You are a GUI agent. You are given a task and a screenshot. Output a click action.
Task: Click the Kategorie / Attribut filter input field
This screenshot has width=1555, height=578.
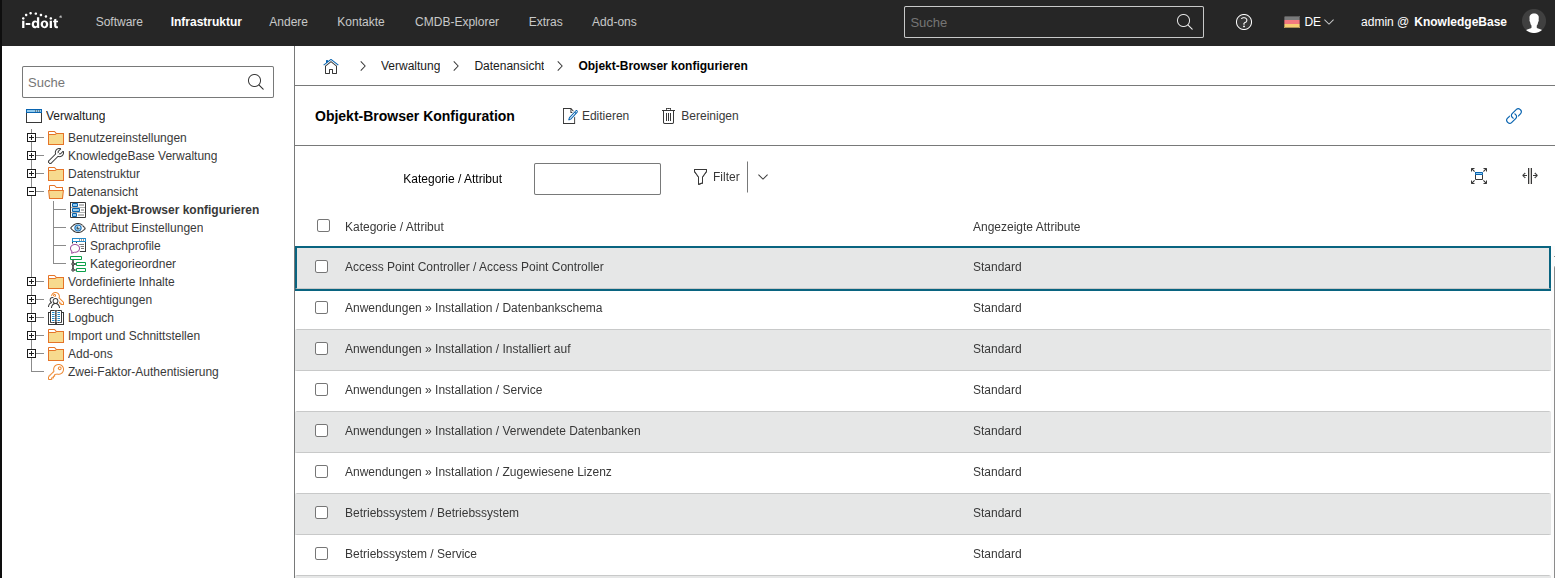tap(597, 179)
